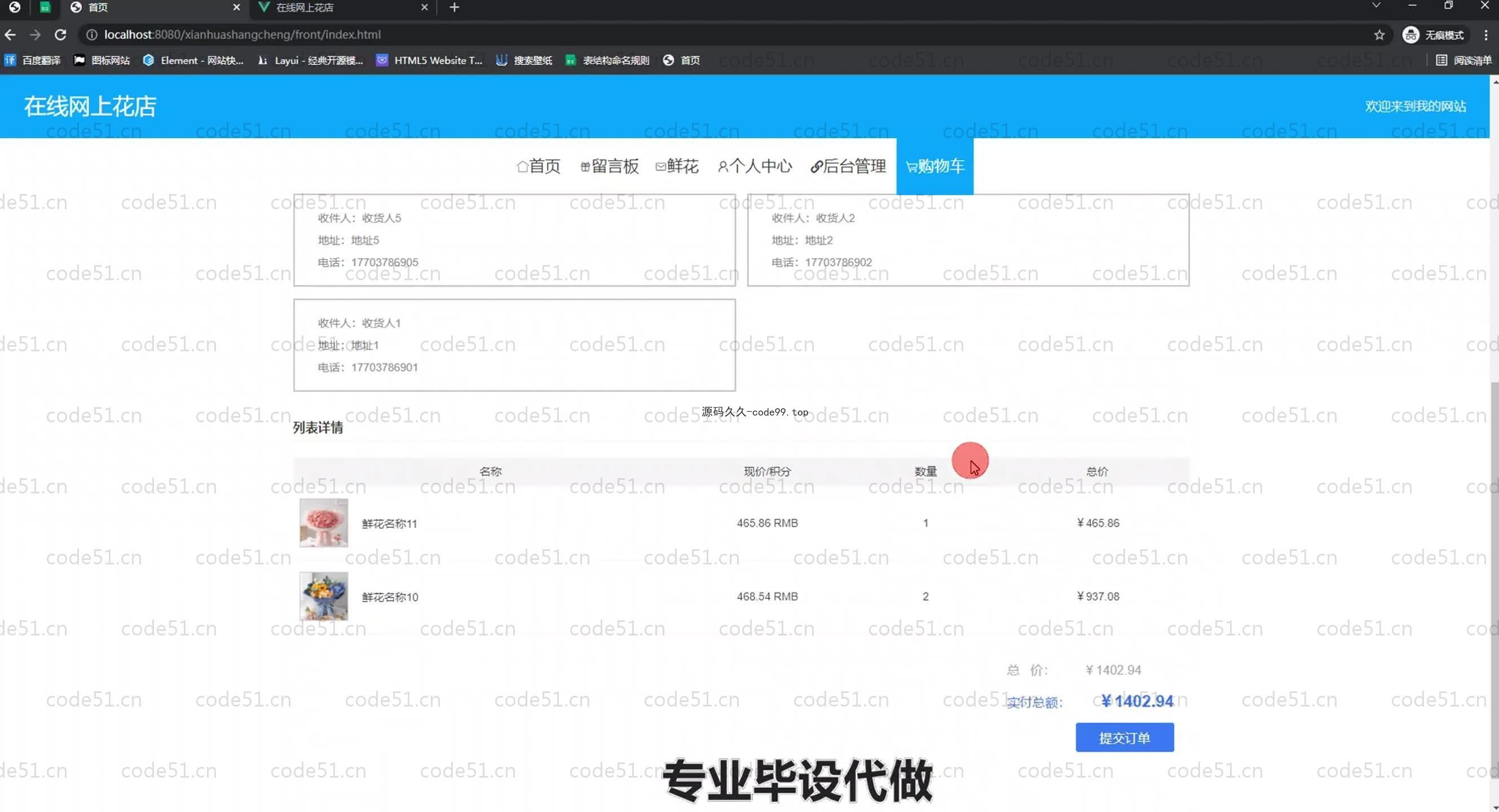The width and height of the screenshot is (1499, 812).
Task: Open the tab search dropdown arrow
Action: [1375, 6]
